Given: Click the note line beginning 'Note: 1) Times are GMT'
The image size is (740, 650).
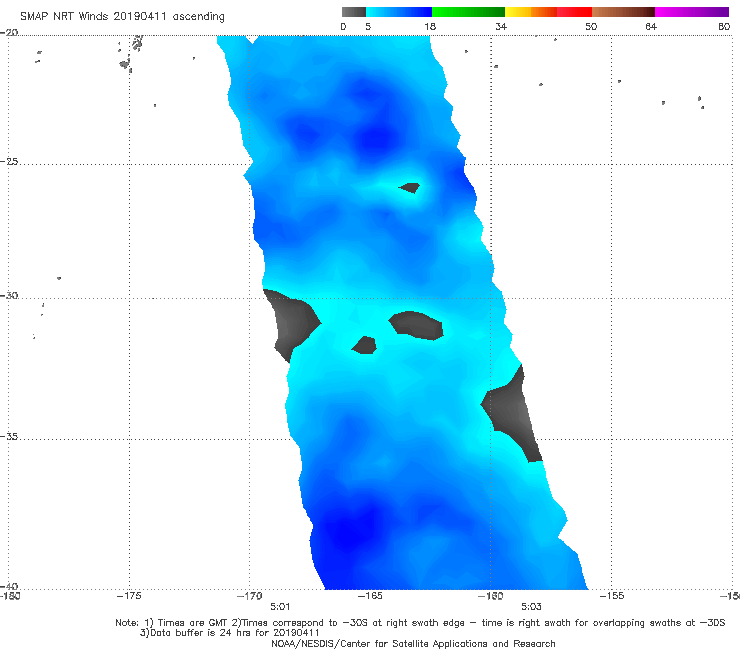Looking at the screenshot, I should point(420,623).
